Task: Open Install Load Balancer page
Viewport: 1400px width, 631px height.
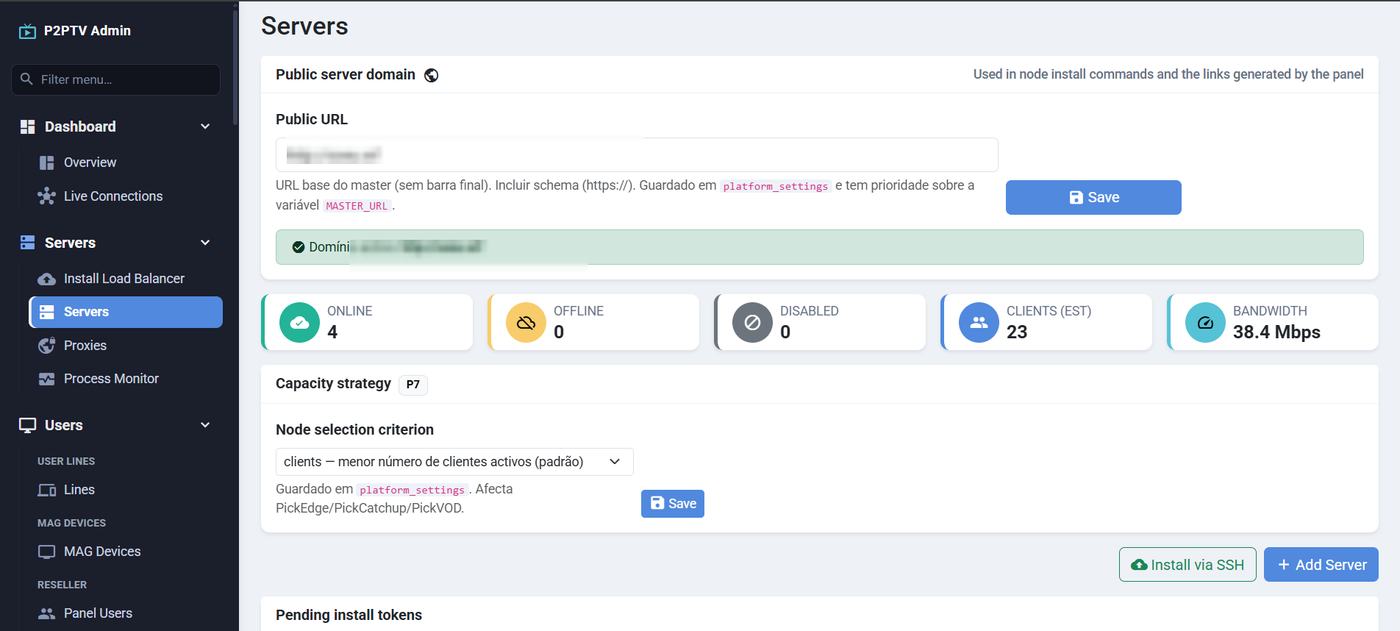Action: (x=126, y=279)
